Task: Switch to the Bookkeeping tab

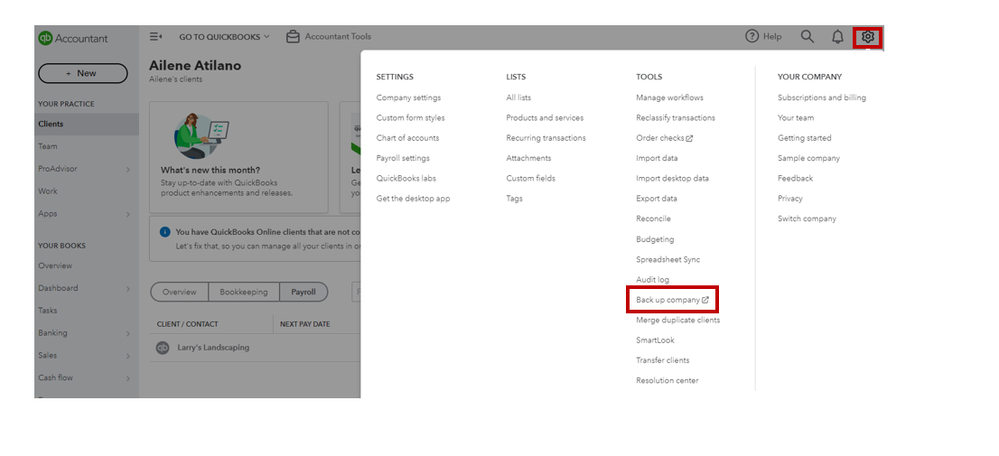Action: click(x=243, y=292)
